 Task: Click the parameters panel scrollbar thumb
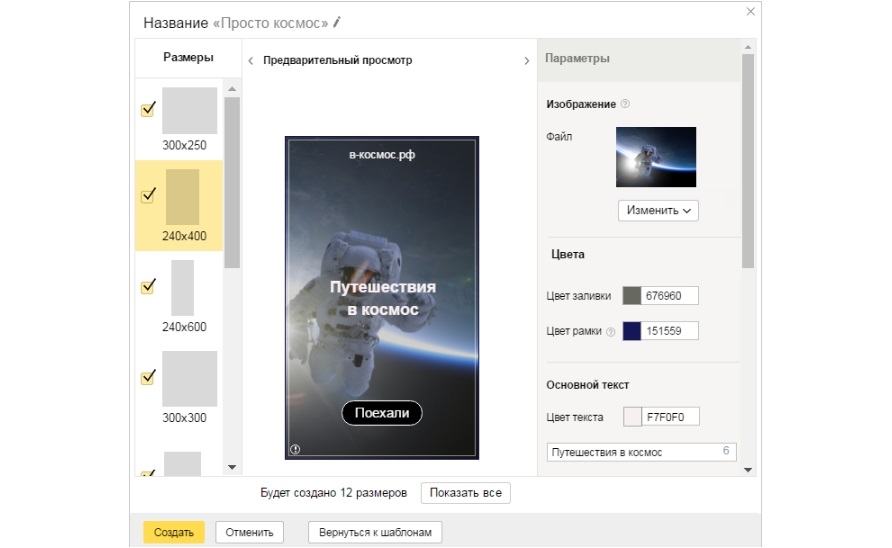coord(748,161)
